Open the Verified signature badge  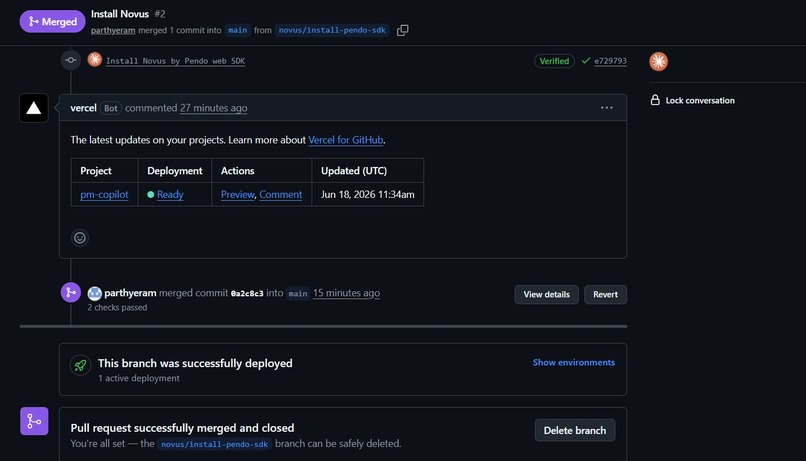pos(554,61)
